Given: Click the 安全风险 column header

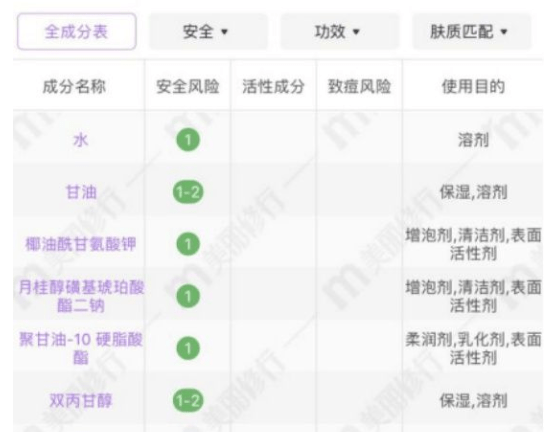Looking at the screenshot, I should pyautogui.click(x=188, y=87).
